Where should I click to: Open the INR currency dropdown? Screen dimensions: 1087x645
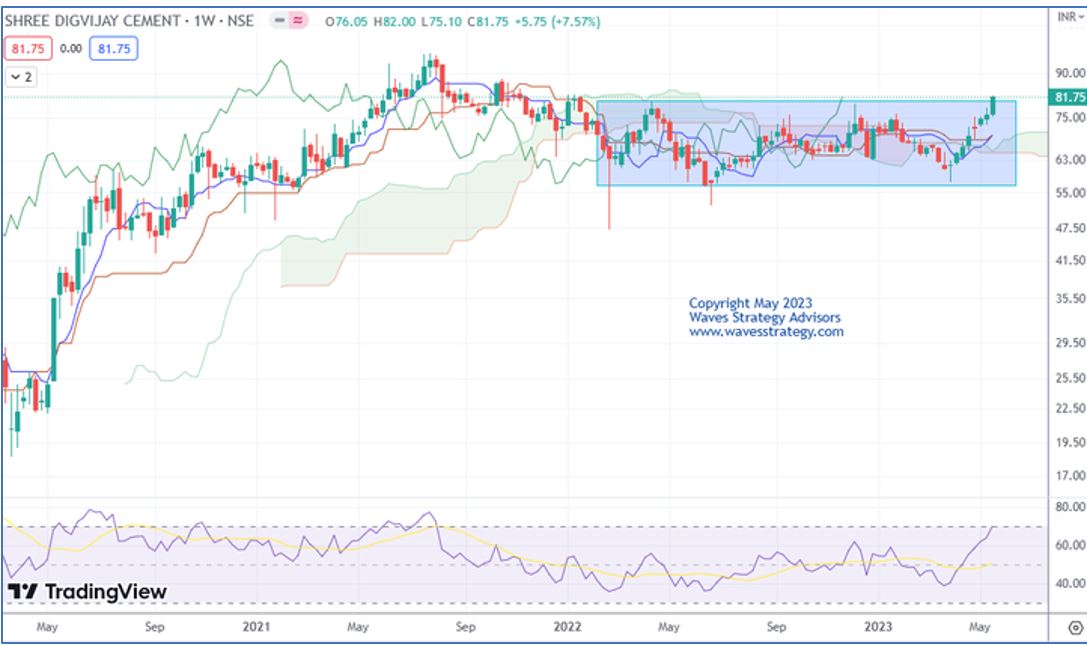pyautogui.click(x=1071, y=16)
